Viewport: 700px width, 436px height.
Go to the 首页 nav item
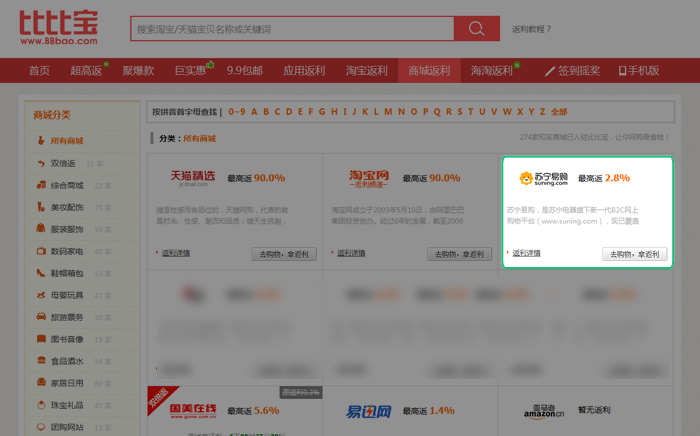[x=39, y=71]
